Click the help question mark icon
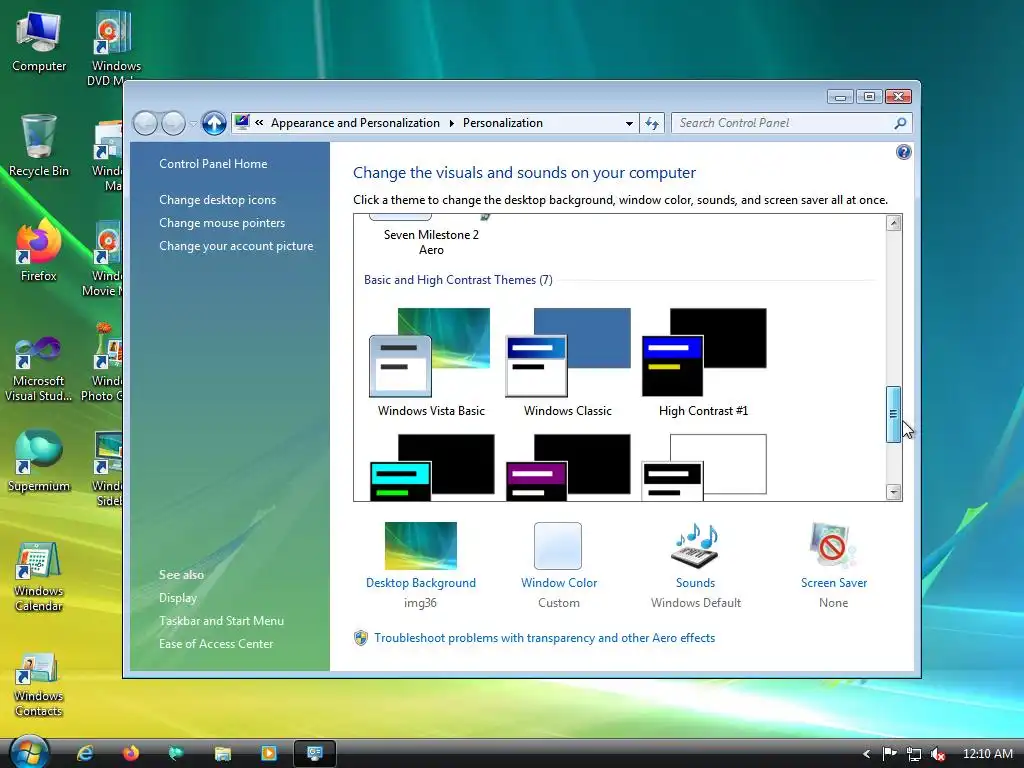1024x768 pixels. [x=903, y=152]
